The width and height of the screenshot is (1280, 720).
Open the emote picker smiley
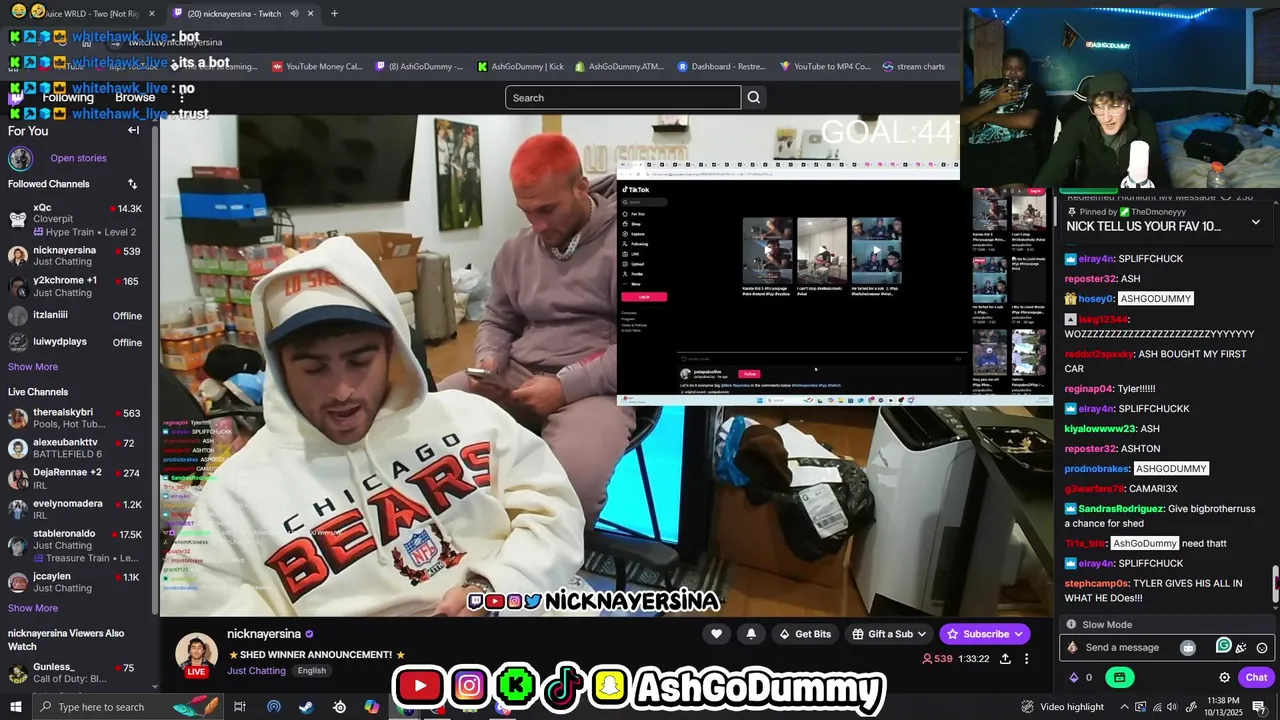tap(1262, 648)
